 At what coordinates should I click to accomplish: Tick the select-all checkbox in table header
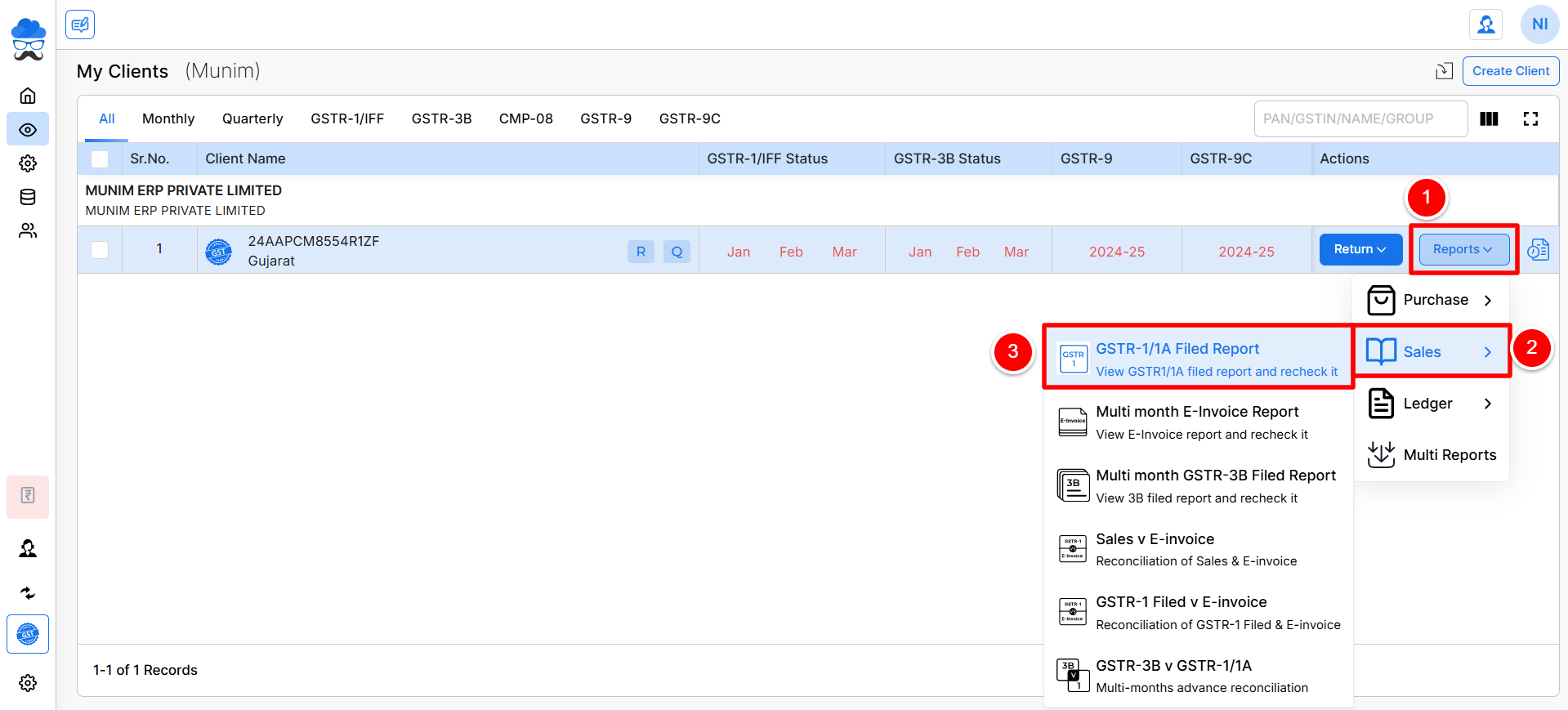(x=100, y=159)
